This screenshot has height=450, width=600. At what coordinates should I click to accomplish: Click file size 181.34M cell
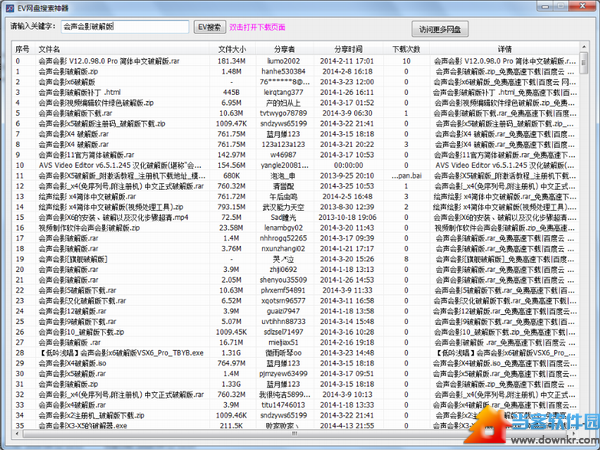[232, 61]
